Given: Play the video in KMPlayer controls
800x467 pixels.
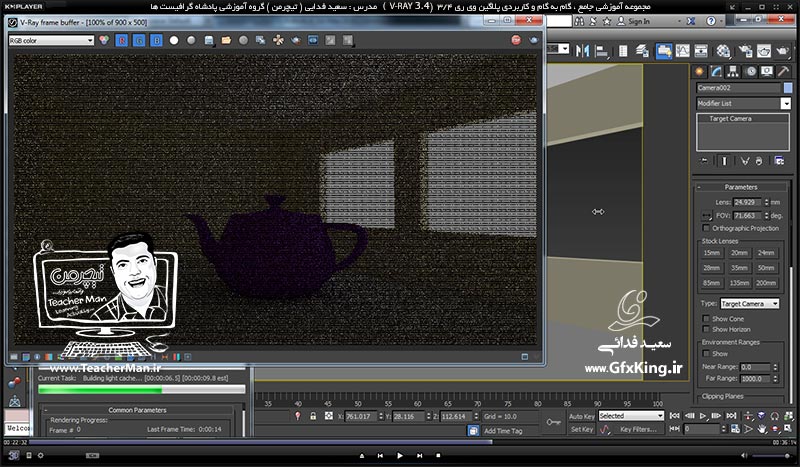Looking at the screenshot, I should pyautogui.click(x=399, y=455).
